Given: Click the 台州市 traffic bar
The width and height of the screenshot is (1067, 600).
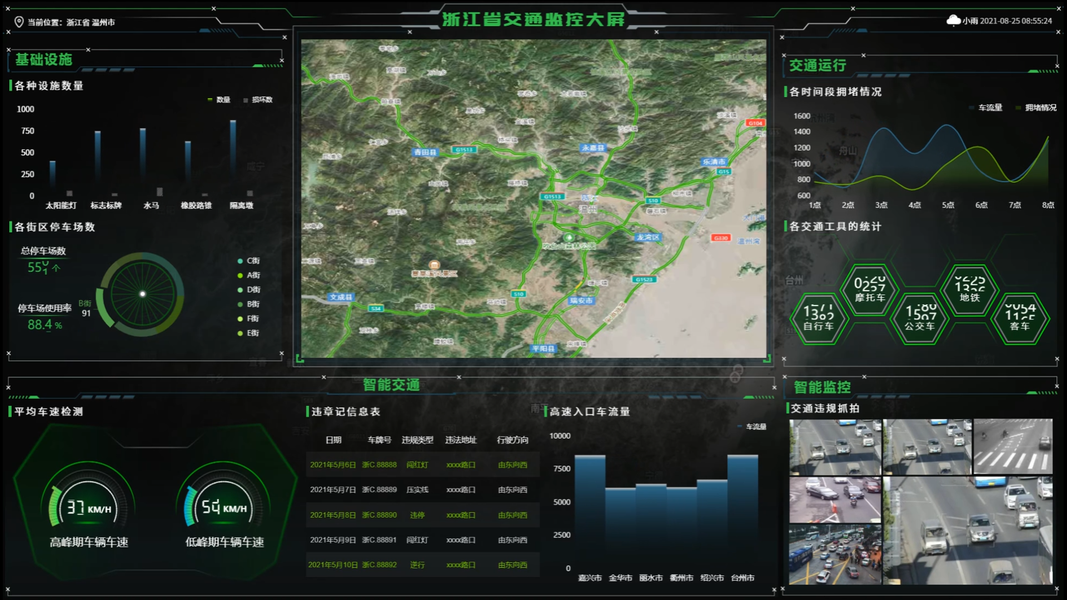Looking at the screenshot, I should (x=742, y=512).
